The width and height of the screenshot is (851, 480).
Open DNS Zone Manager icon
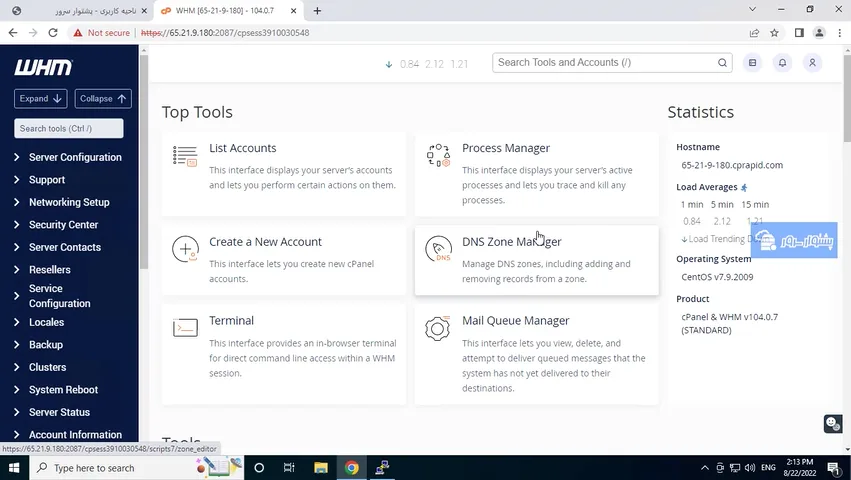[439, 249]
